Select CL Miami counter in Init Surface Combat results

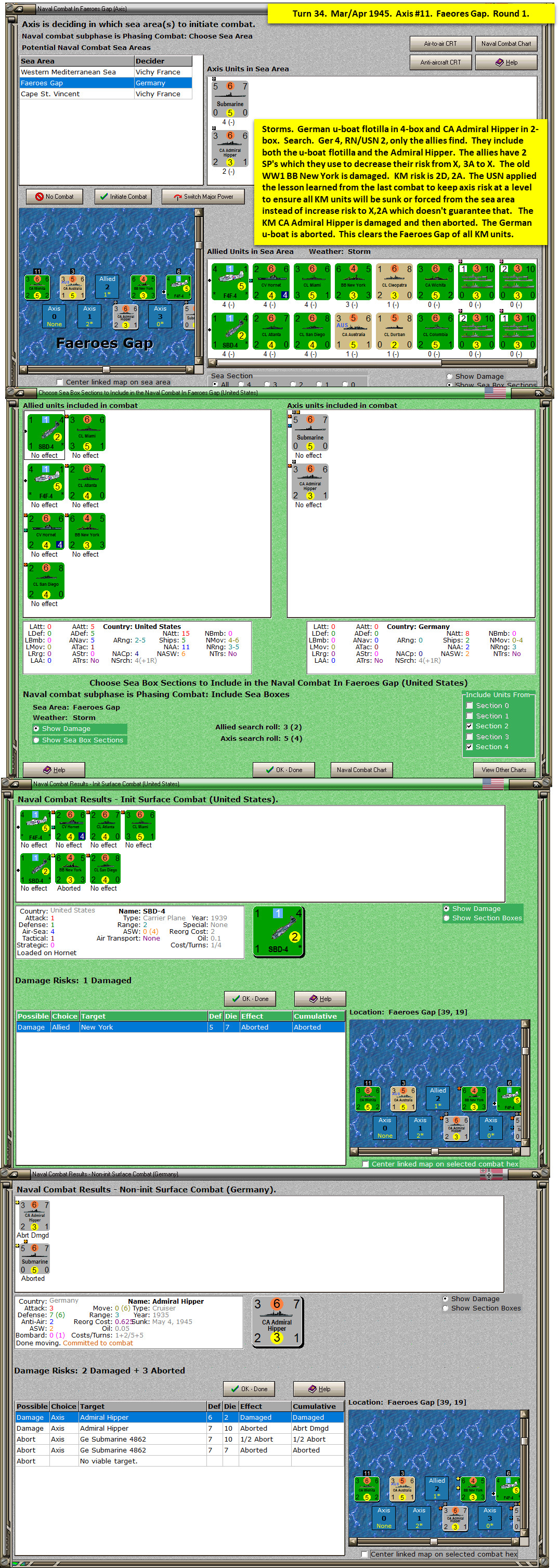[140, 826]
